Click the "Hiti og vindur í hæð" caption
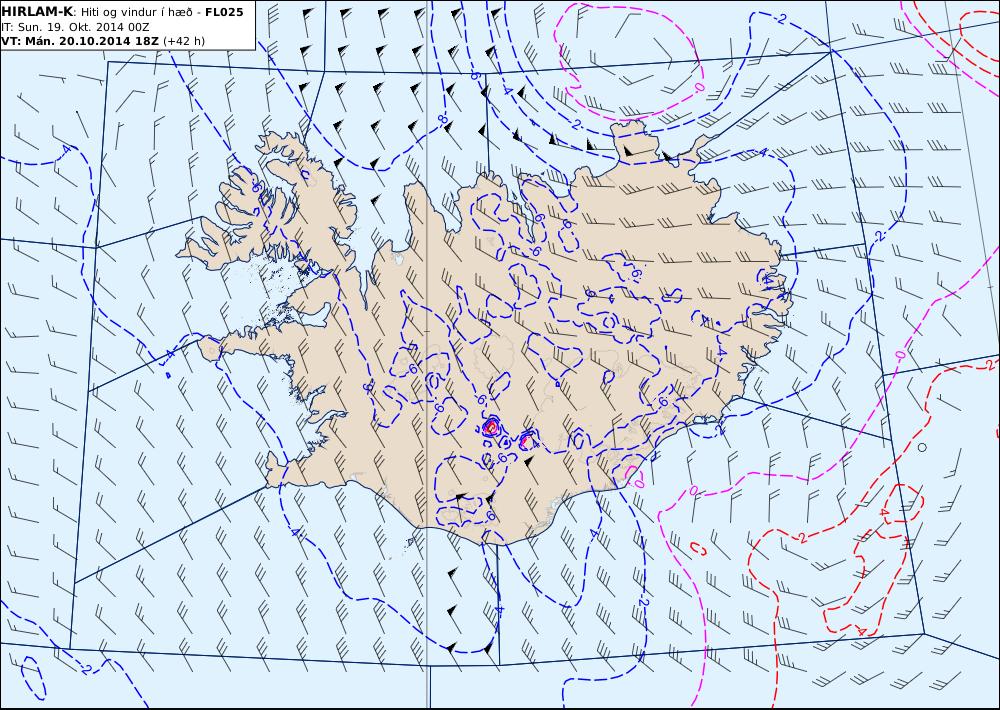 point(136,13)
